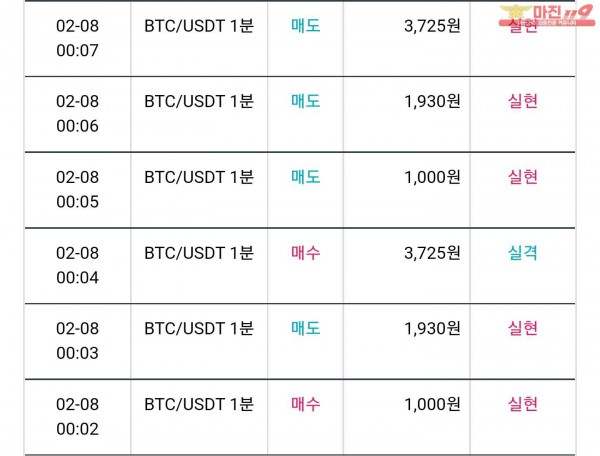Click the 1,930원 amount in the 00:06 row
Screen dimensions: 600x456
(x=432, y=101)
